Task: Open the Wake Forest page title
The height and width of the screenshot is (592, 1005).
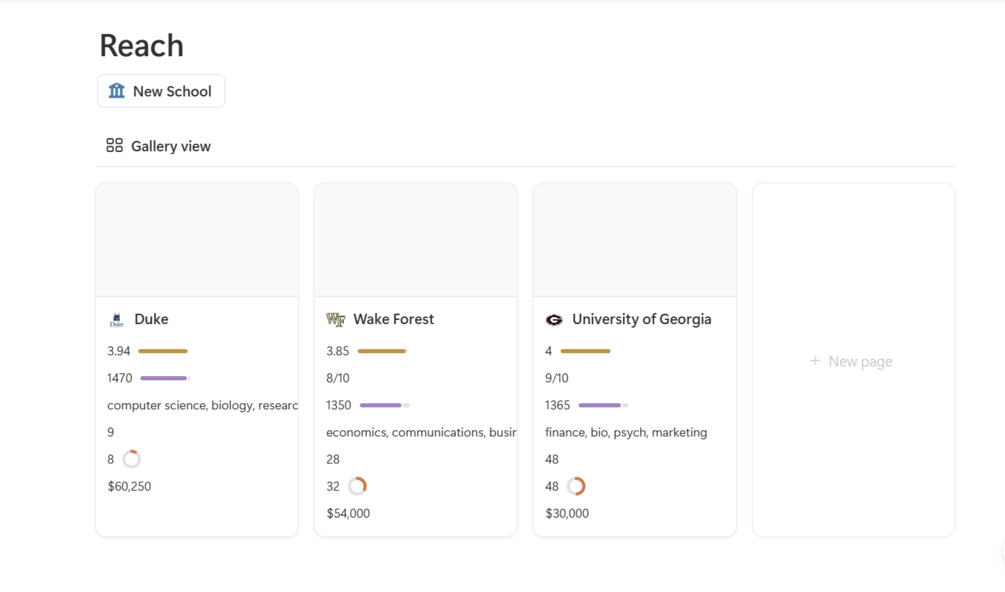Action: (x=393, y=319)
